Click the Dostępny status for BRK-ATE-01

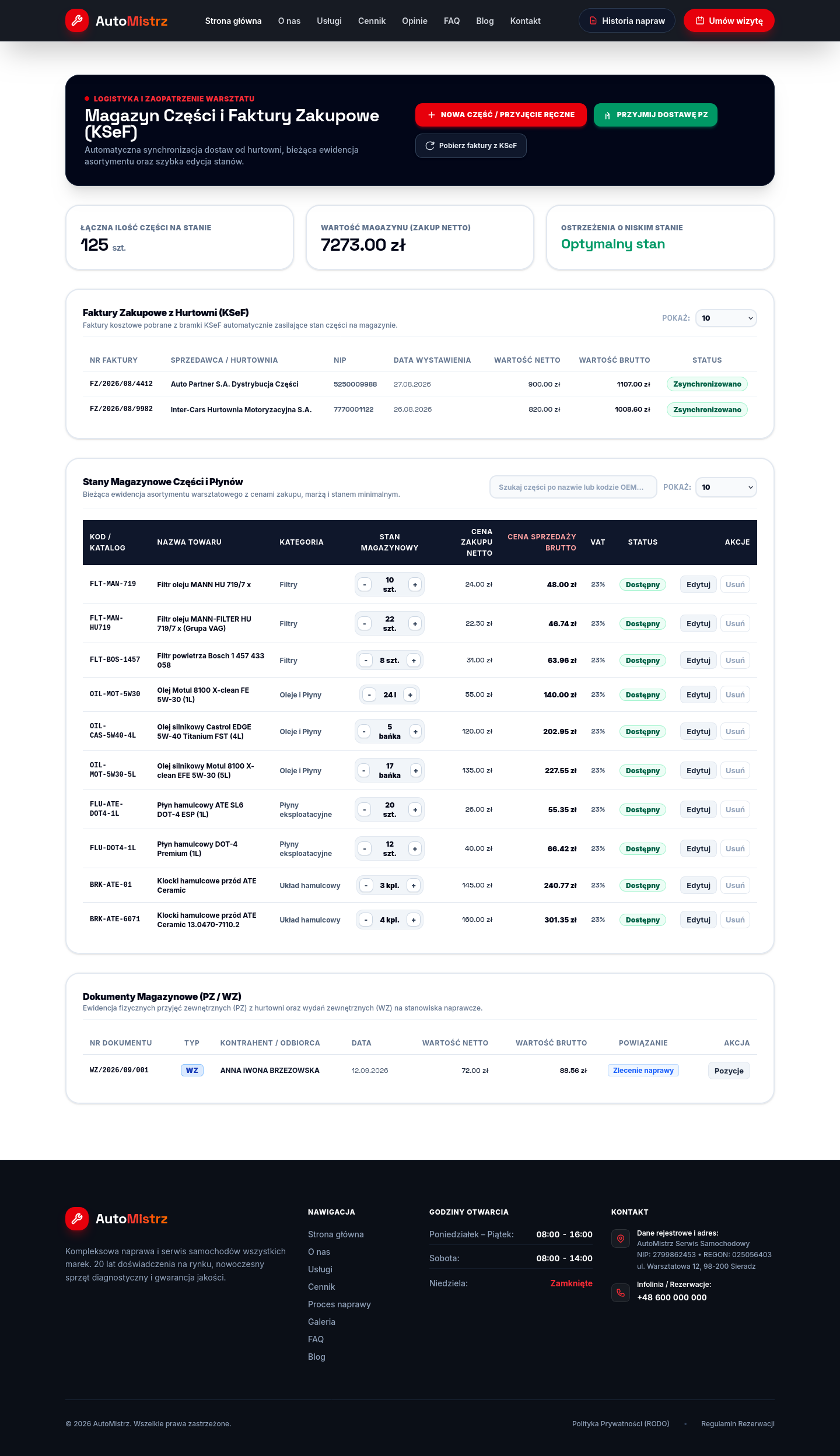coord(643,886)
